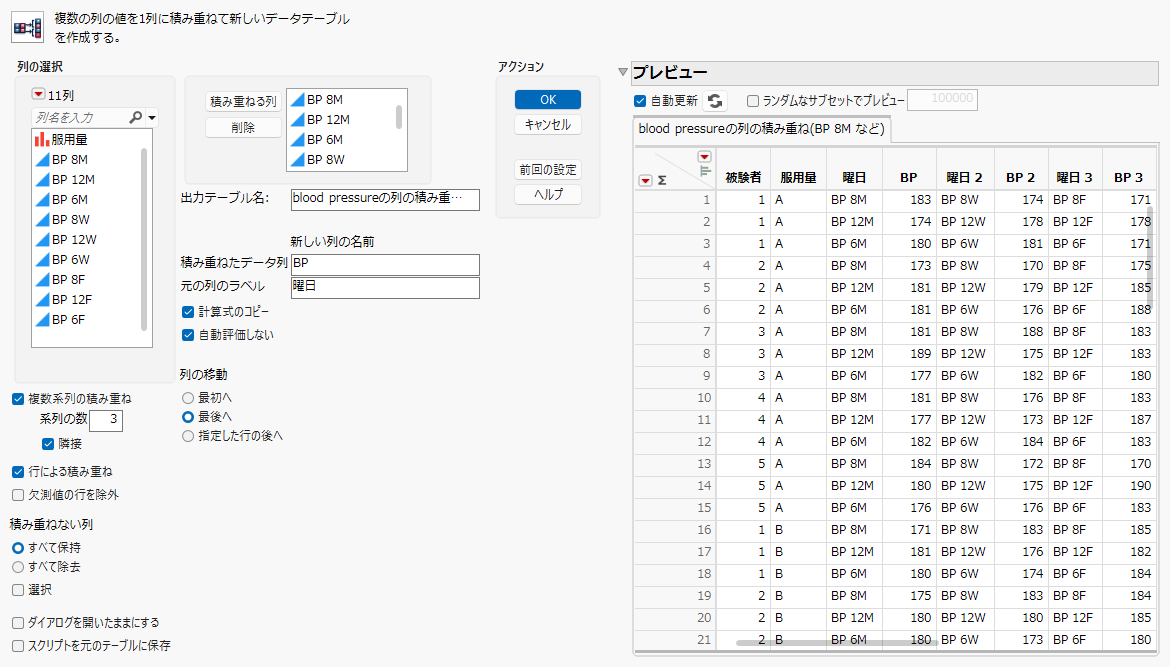Click the refresh preview icon
Image resolution: width=1170 pixels, height=667 pixels.
click(715, 101)
